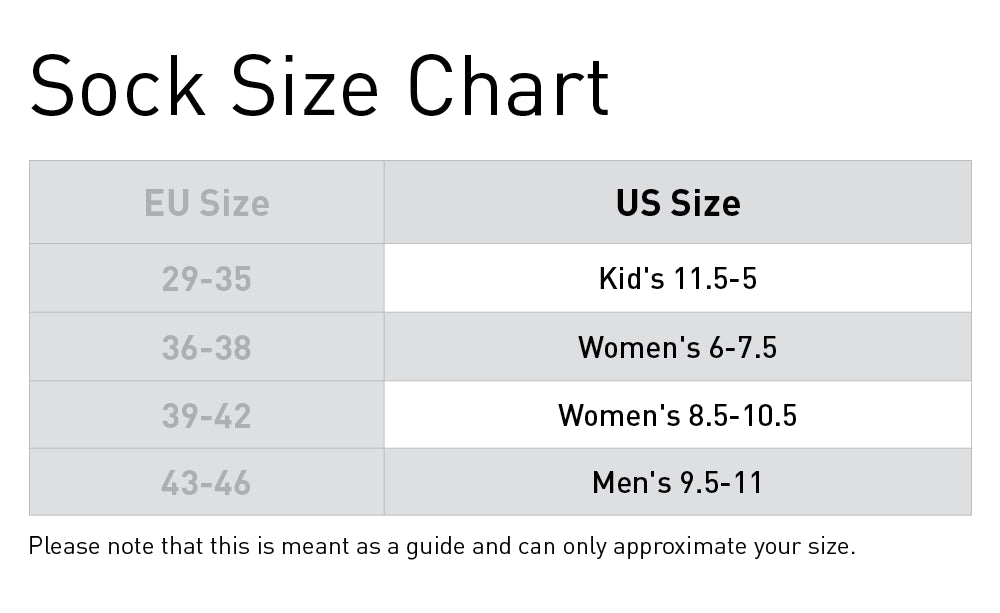Click the word "Women's" in the 8.5-10.5 row
The image size is (1000, 613).
[619, 415]
